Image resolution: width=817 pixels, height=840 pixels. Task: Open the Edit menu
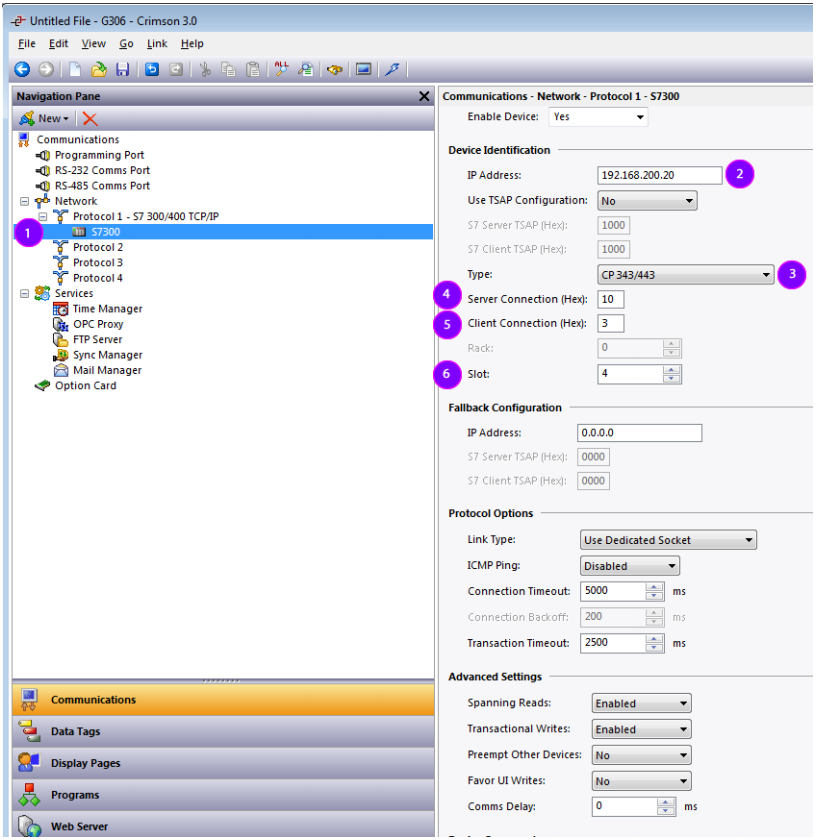tap(58, 44)
